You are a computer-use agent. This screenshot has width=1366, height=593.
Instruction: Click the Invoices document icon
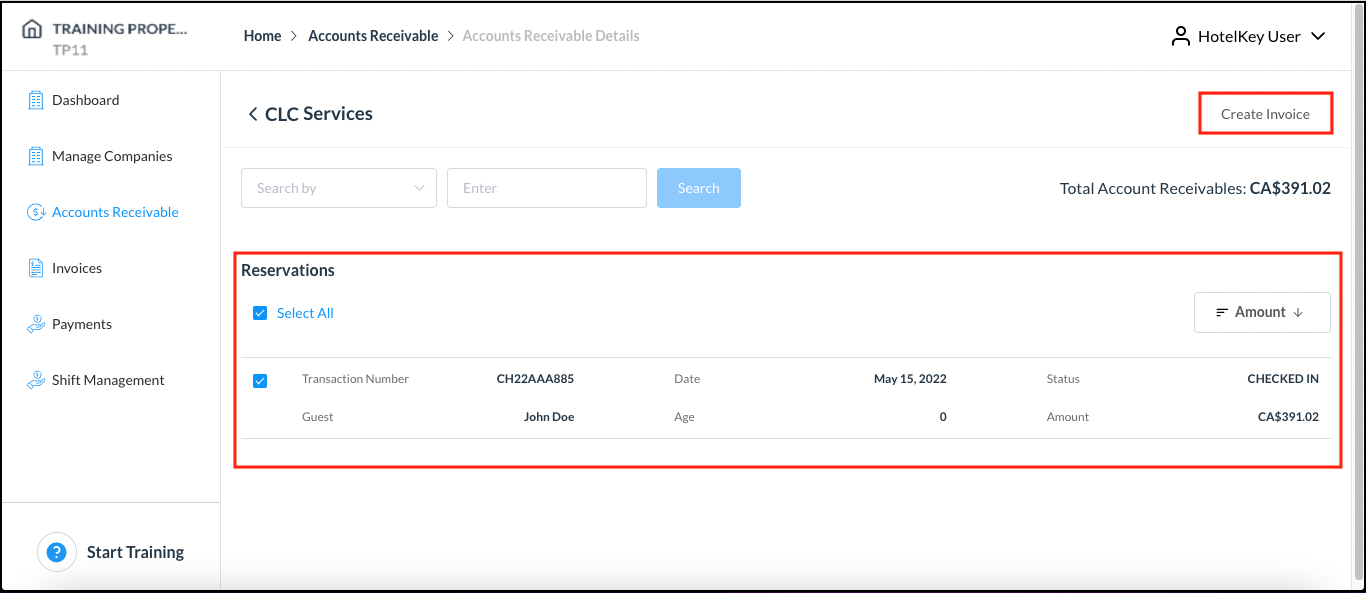[x=37, y=267]
